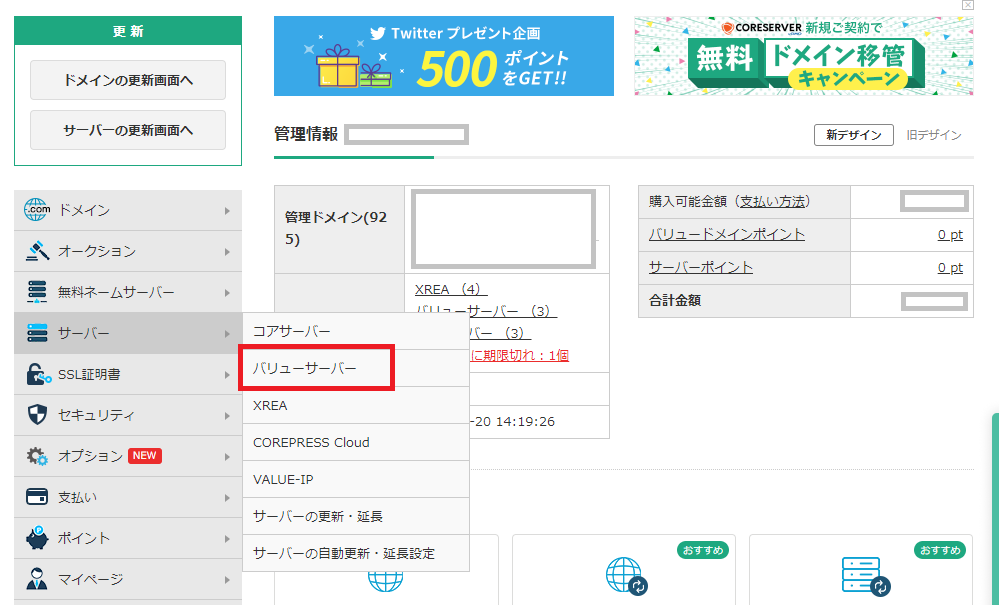
Task: Click the XREA (4) server link
Action: point(451,289)
